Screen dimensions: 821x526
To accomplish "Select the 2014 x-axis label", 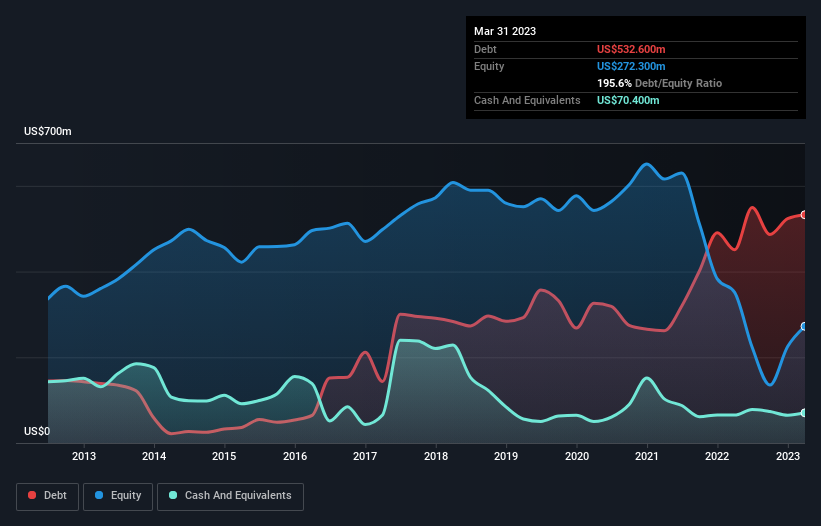I will [154, 456].
